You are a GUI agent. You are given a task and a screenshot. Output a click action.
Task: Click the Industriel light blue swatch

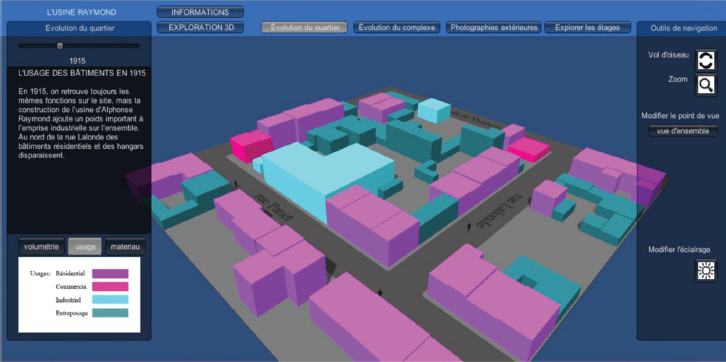pos(110,300)
